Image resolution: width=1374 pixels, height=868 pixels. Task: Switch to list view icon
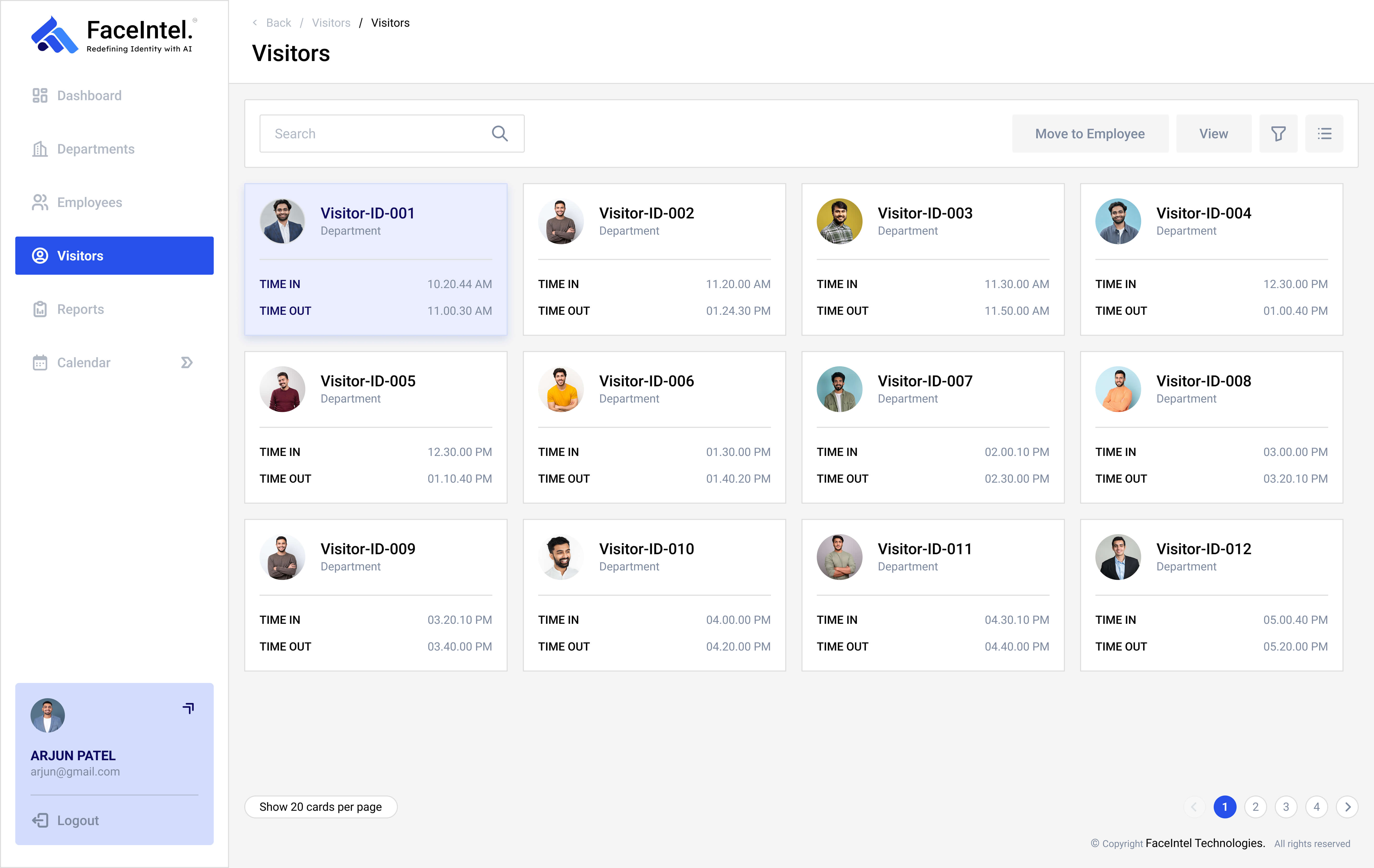1324,134
